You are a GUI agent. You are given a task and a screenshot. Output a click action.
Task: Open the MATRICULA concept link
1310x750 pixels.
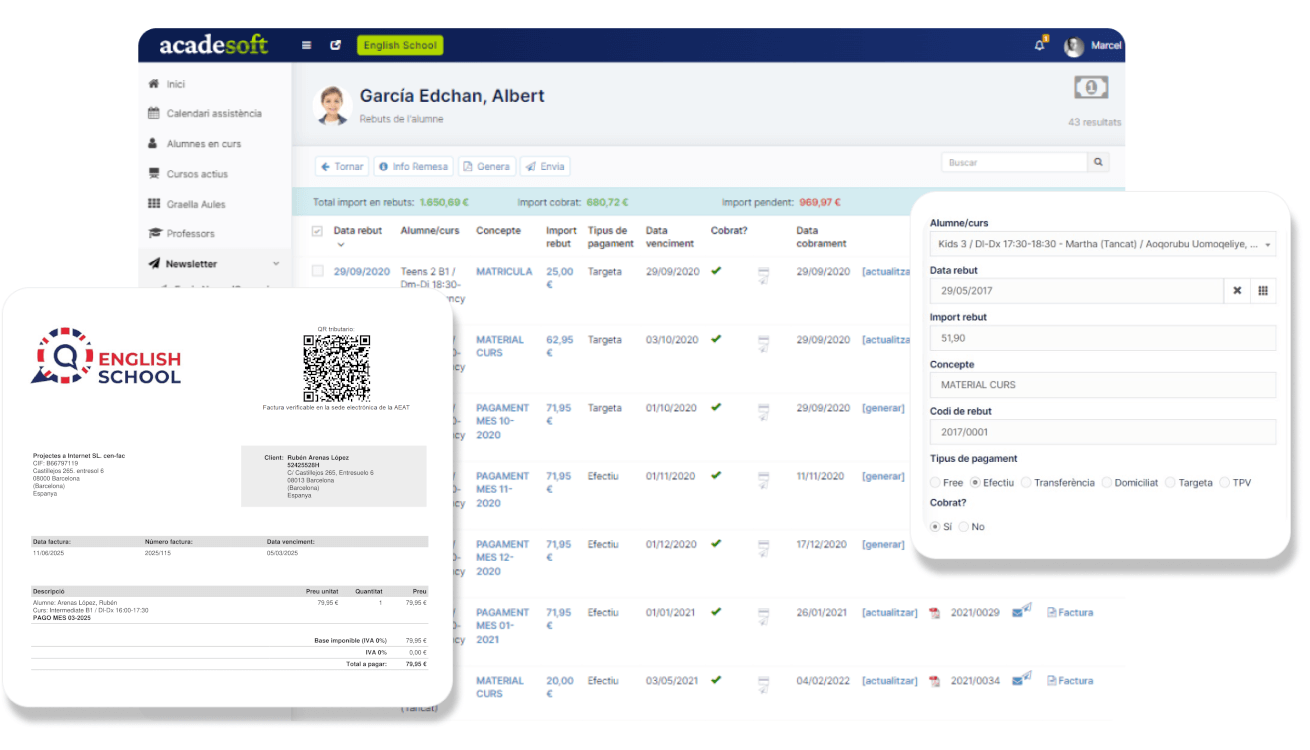pyautogui.click(x=504, y=271)
